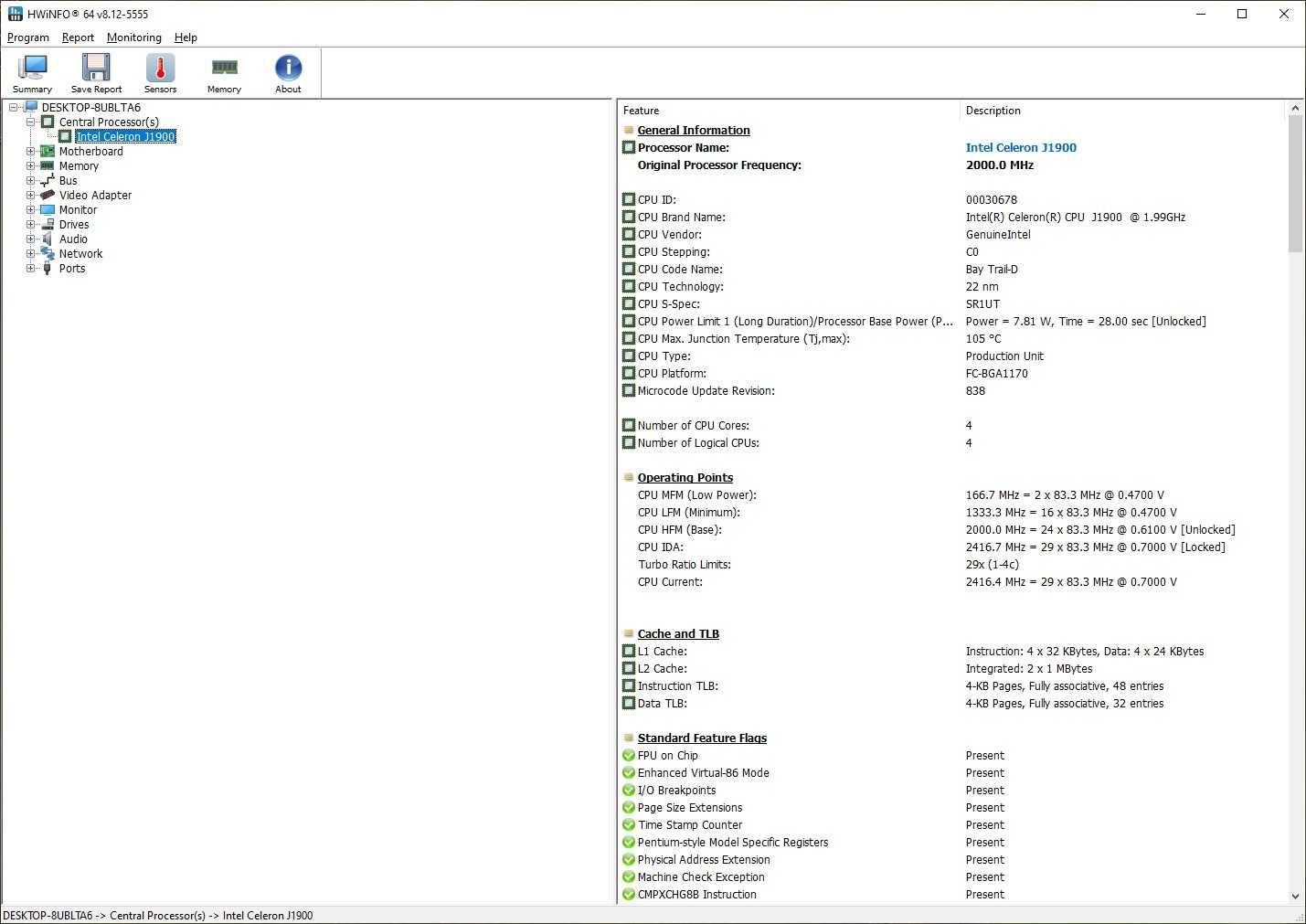The width and height of the screenshot is (1306, 924).
Task: Click the Instruction TLB row
Action: click(951, 686)
